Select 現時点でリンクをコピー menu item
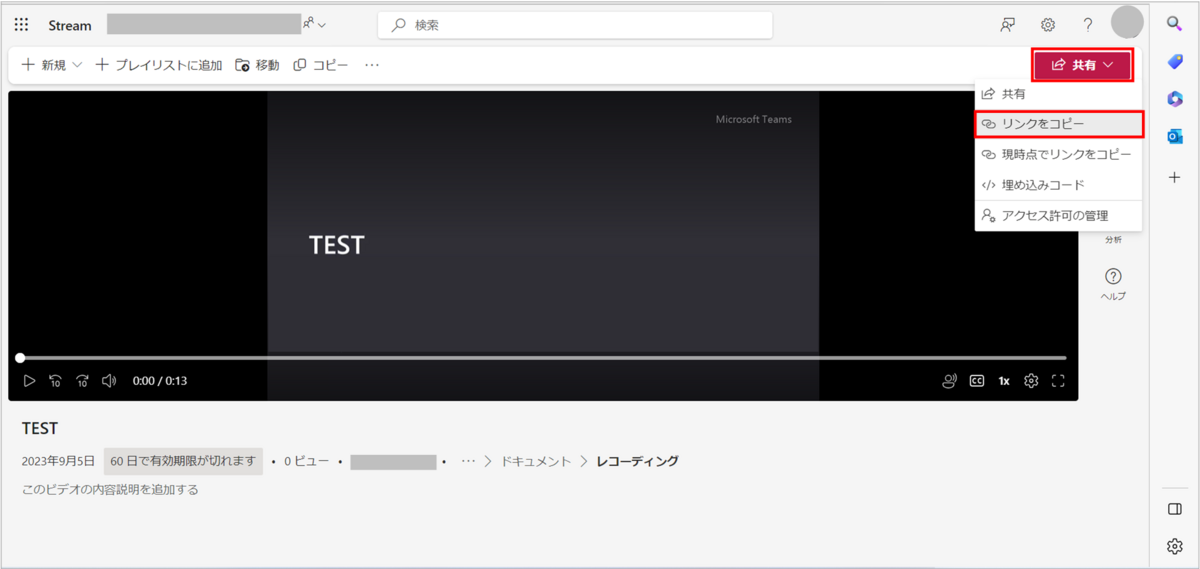Screen dimensions: 1200x569 [x=1058, y=155]
